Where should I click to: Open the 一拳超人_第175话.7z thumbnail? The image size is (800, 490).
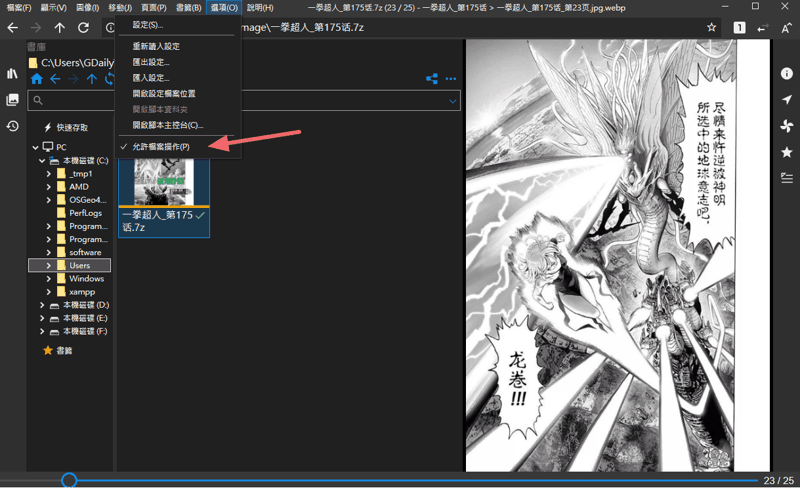164,198
